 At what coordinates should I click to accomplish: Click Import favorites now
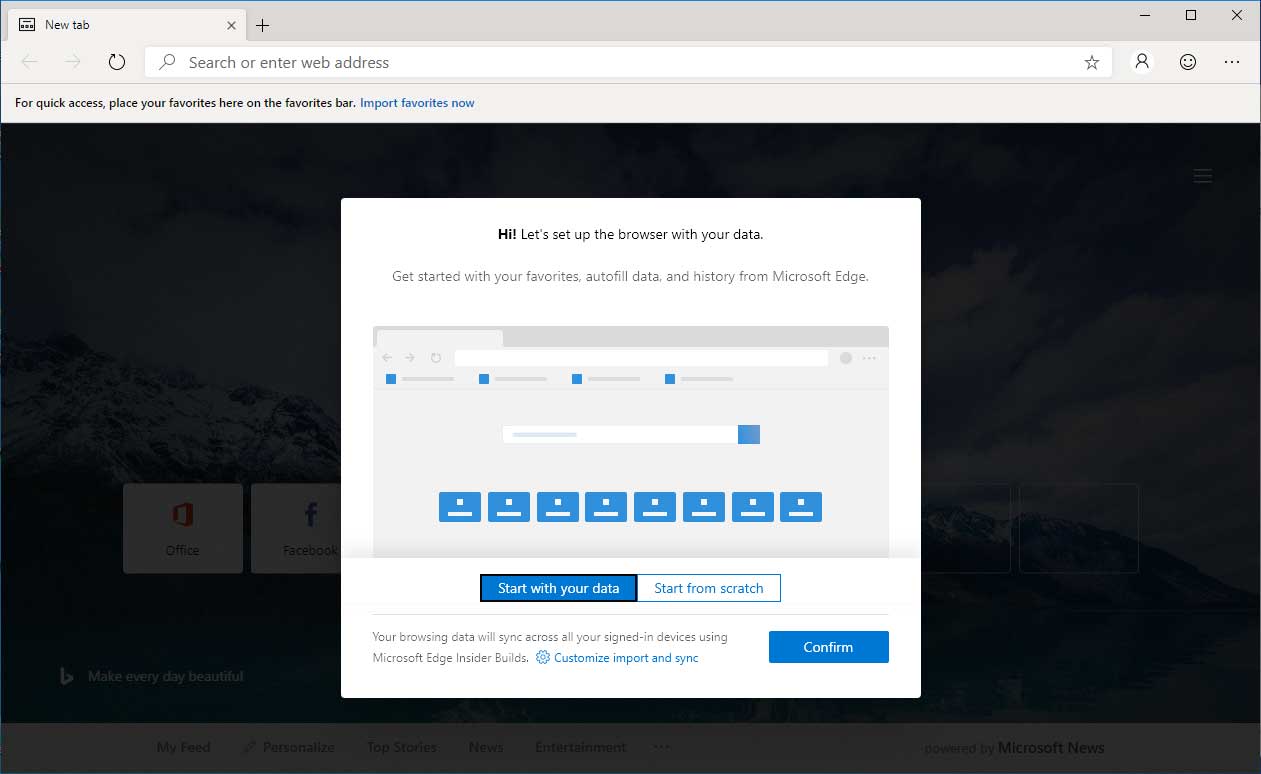click(417, 102)
